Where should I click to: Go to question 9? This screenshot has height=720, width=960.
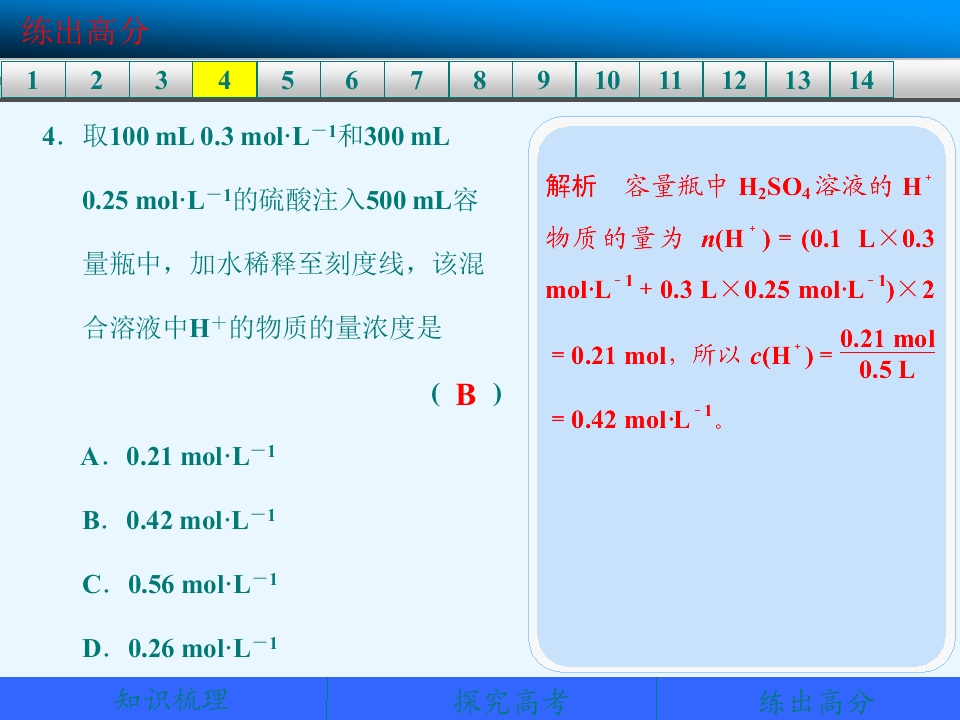(544, 80)
